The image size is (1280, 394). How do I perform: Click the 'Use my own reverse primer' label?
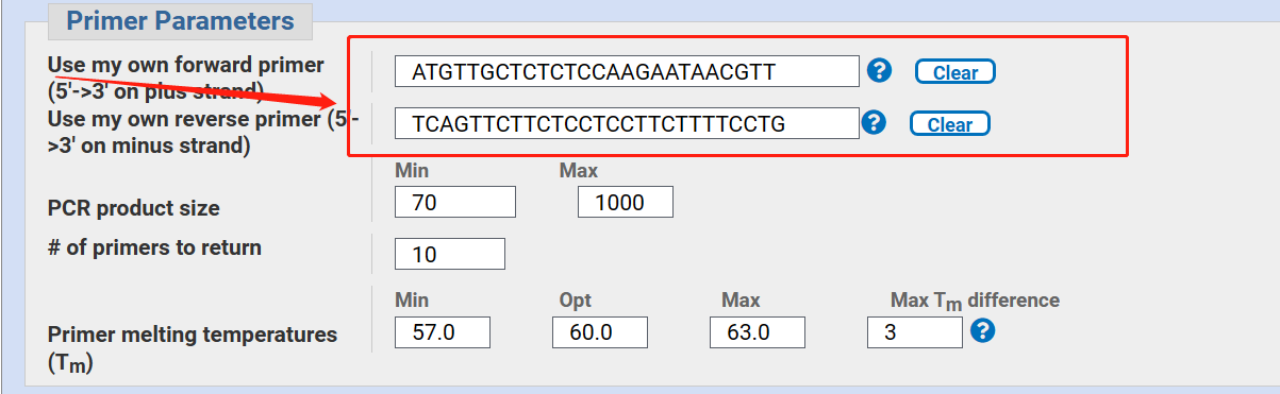[x=203, y=132]
